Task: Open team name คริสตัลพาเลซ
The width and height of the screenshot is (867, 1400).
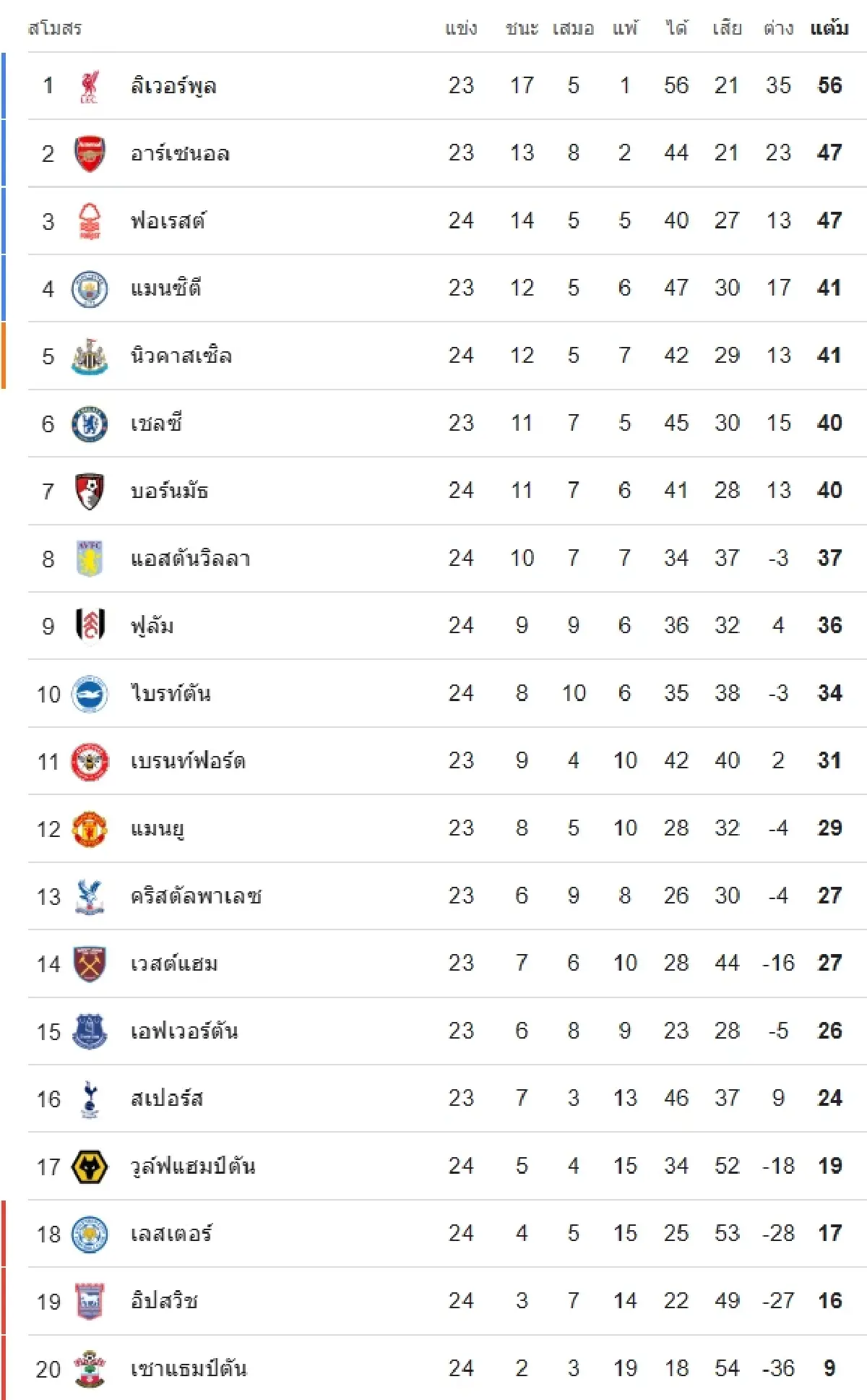Action: pos(196,896)
